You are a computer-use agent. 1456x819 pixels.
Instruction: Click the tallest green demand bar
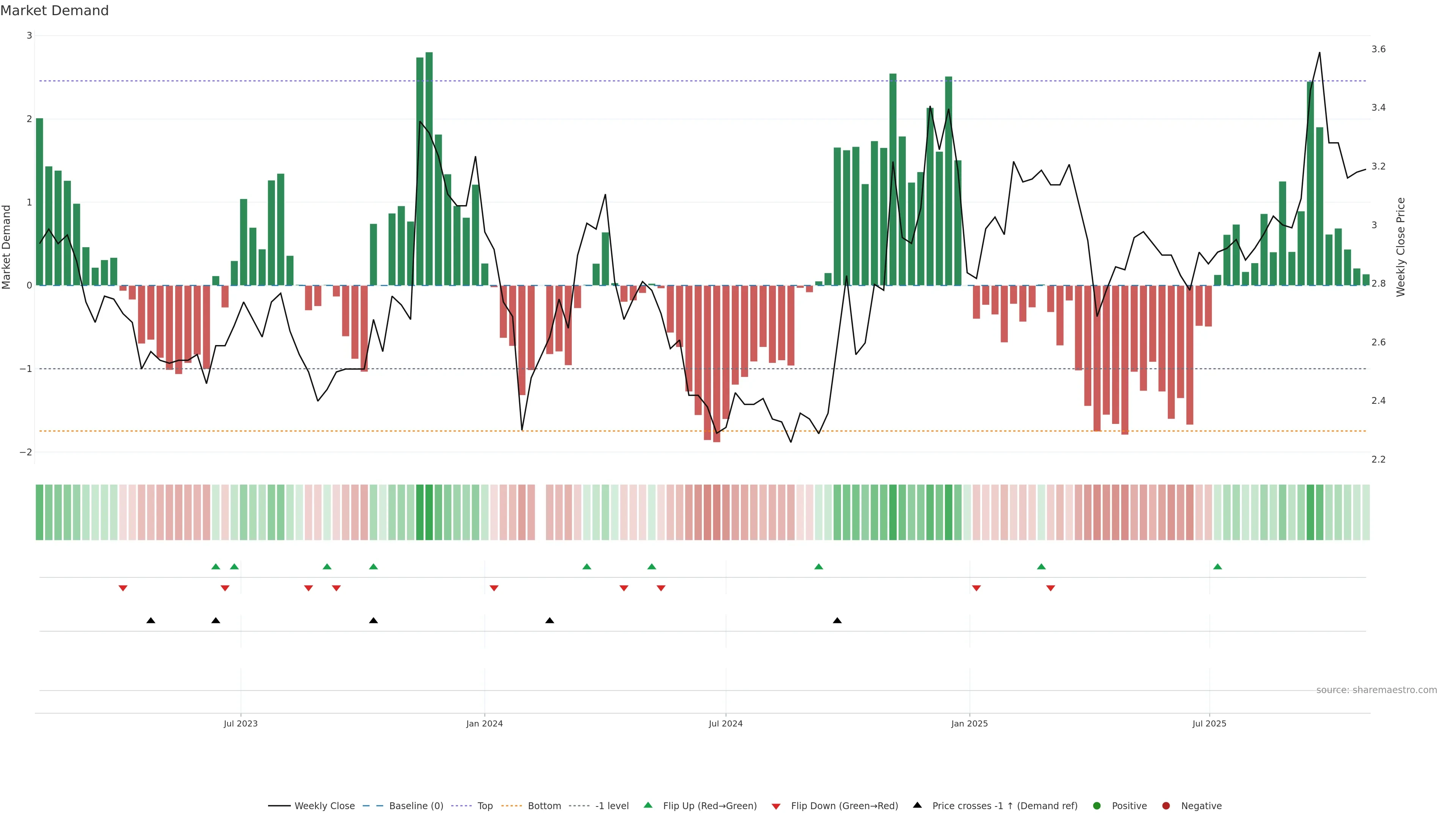[429, 169]
